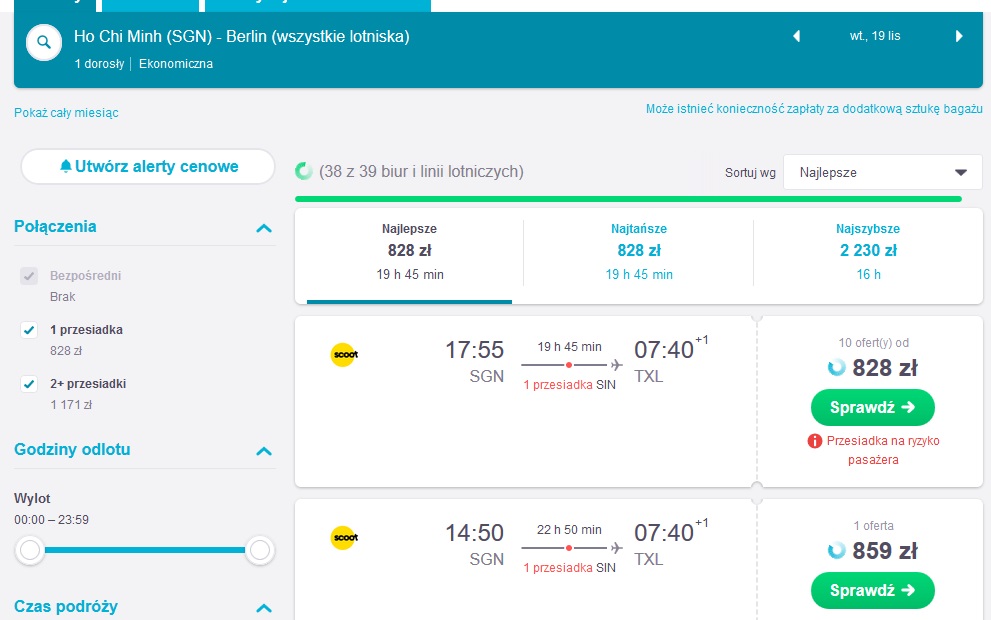
Task: Go to previous day arrow
Action: tap(796, 36)
